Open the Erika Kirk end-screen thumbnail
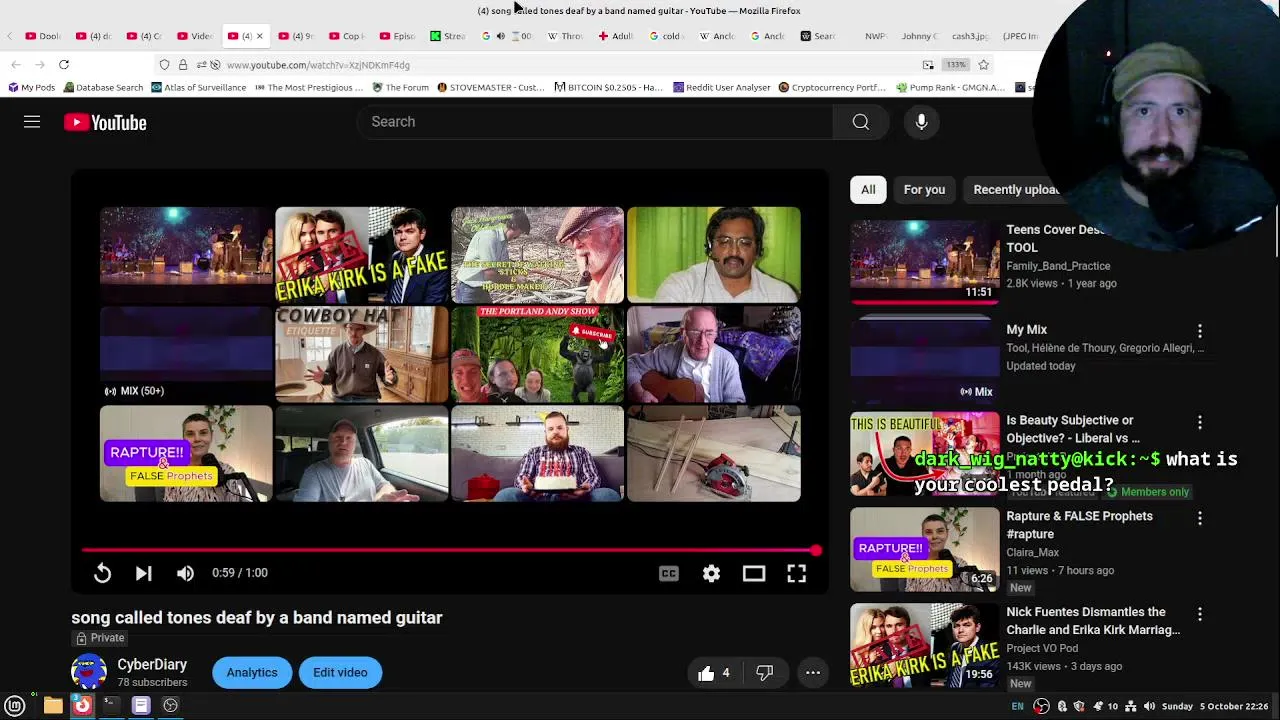This screenshot has width=1280, height=720. [x=362, y=255]
